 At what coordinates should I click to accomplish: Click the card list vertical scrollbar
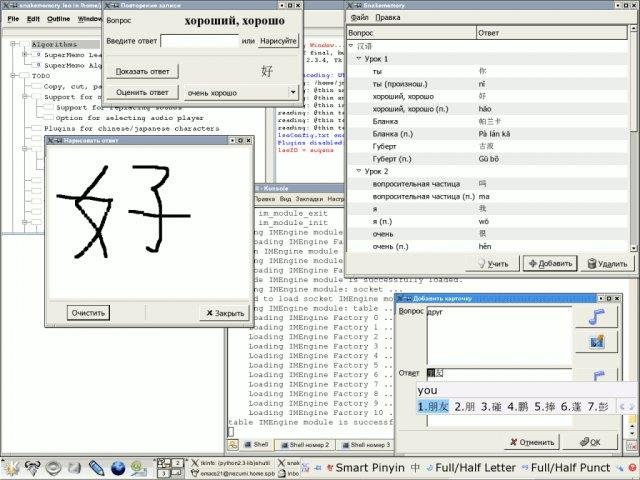point(633,139)
